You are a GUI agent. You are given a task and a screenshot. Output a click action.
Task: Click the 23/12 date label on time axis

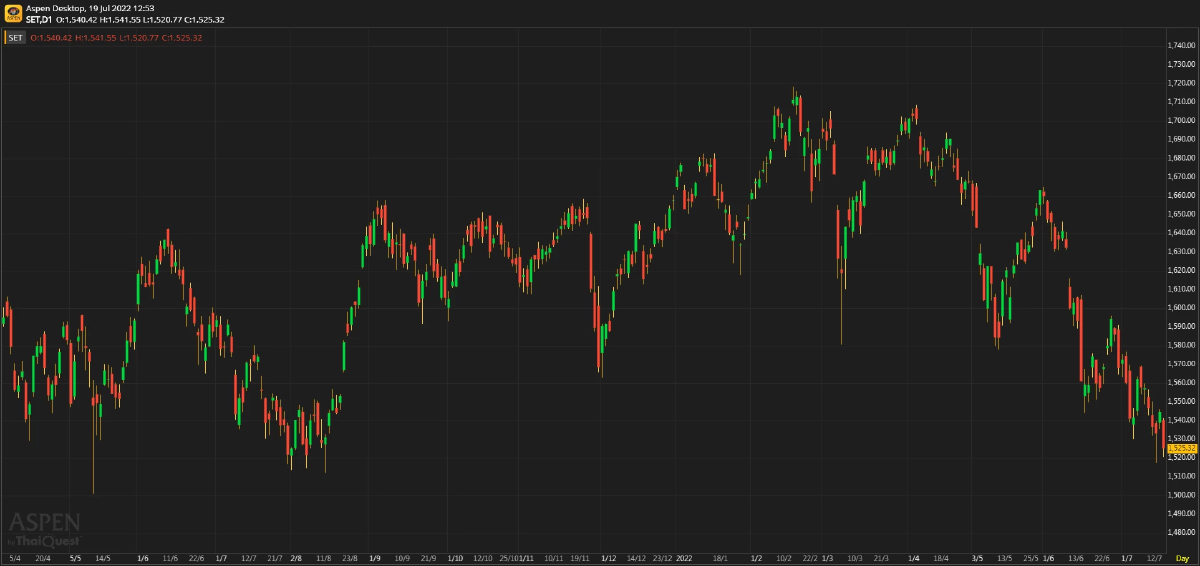point(664,557)
